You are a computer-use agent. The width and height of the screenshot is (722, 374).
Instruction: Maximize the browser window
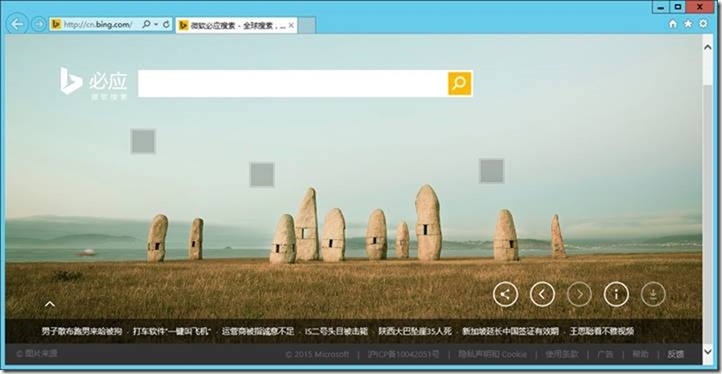point(678,7)
